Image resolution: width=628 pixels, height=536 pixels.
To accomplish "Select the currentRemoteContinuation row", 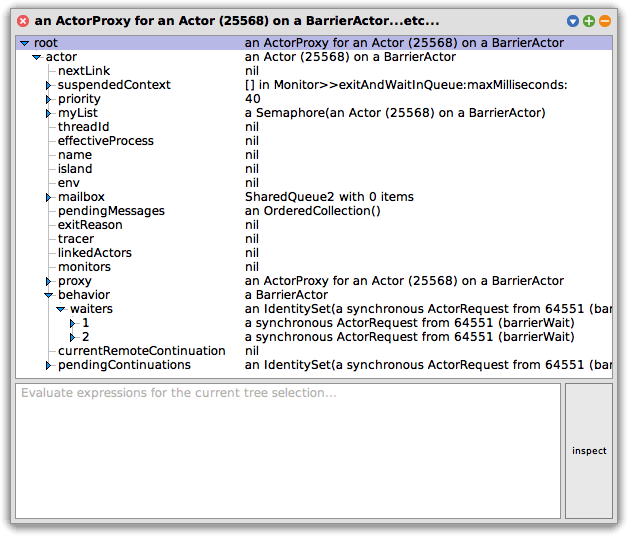I will tap(314, 351).
